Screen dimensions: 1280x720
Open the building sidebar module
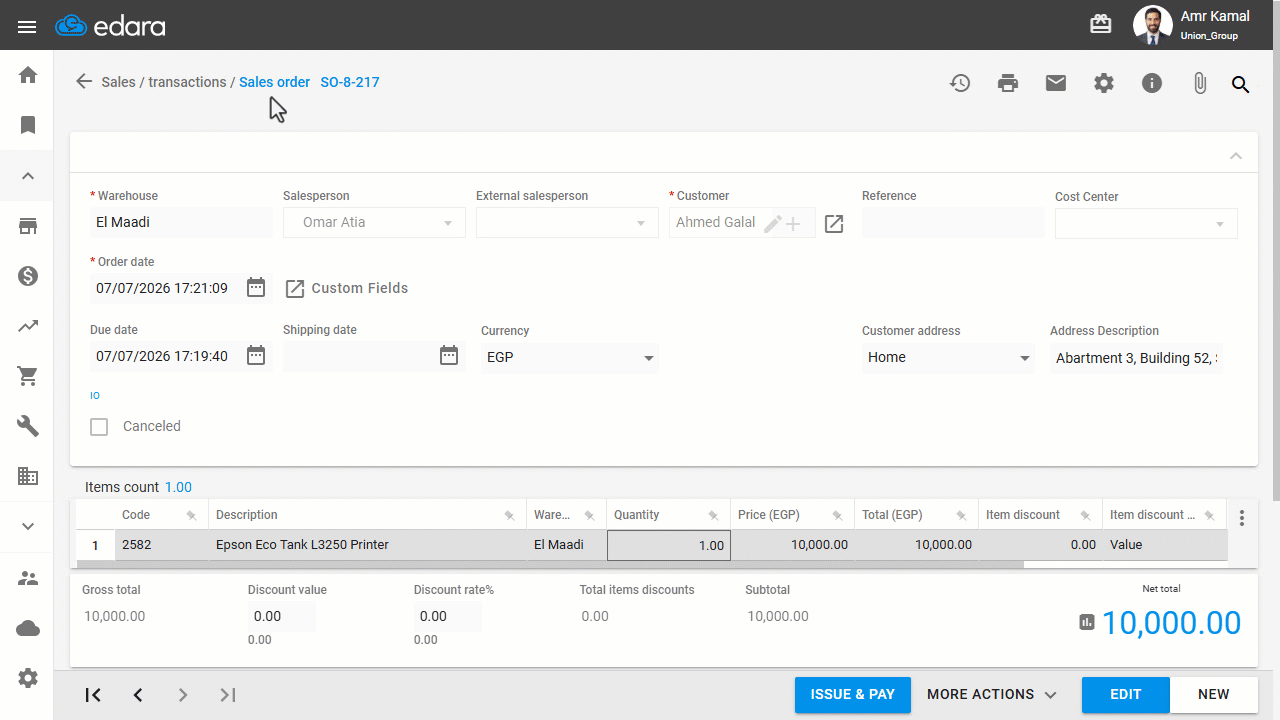[x=28, y=476]
